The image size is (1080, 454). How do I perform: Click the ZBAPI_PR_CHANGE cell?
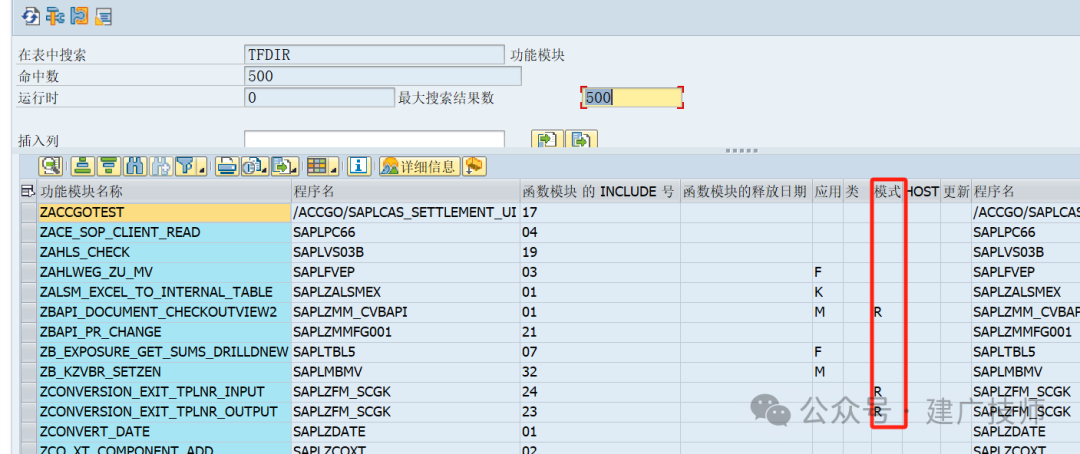pos(165,332)
